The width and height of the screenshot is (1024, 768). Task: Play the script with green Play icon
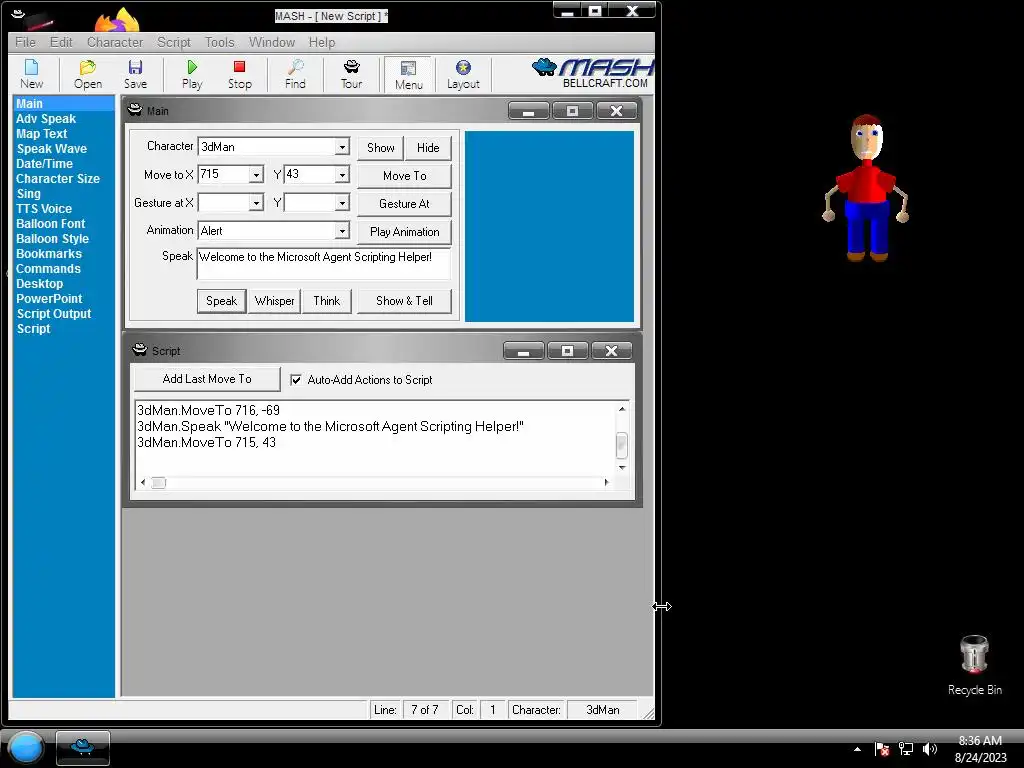192,74
